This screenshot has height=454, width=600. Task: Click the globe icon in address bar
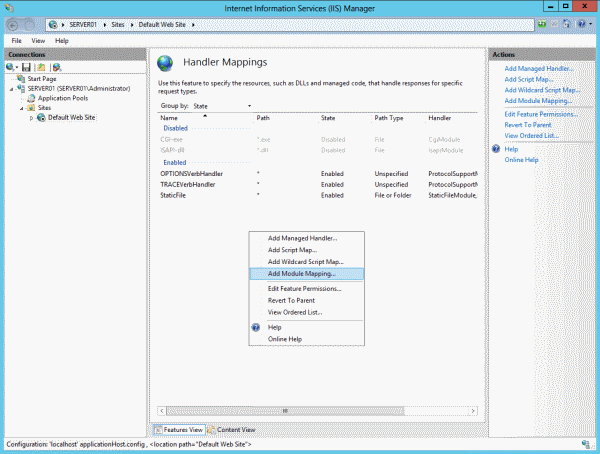click(53, 25)
